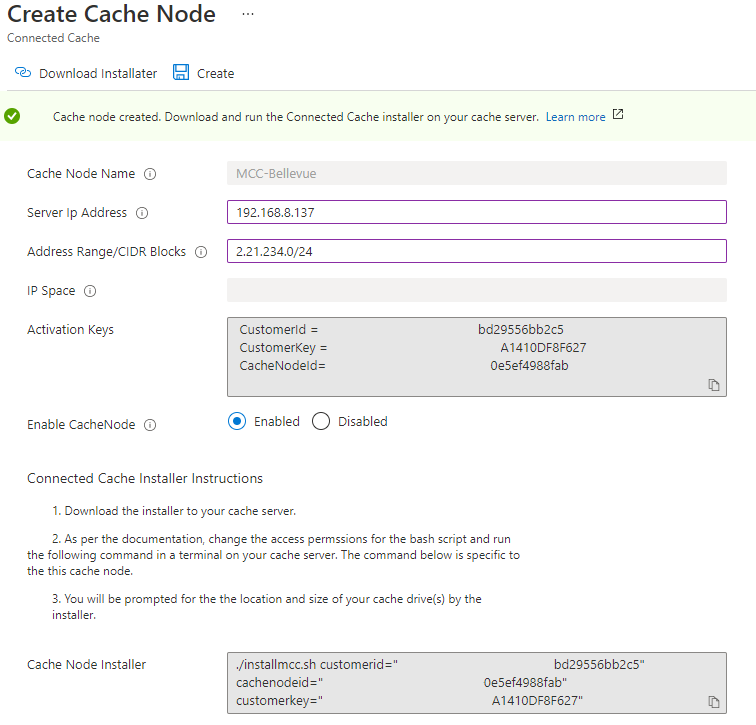This screenshot has width=756, height=725.
Task: Copy the Activation Keys to clipboard
Action: tap(714, 385)
